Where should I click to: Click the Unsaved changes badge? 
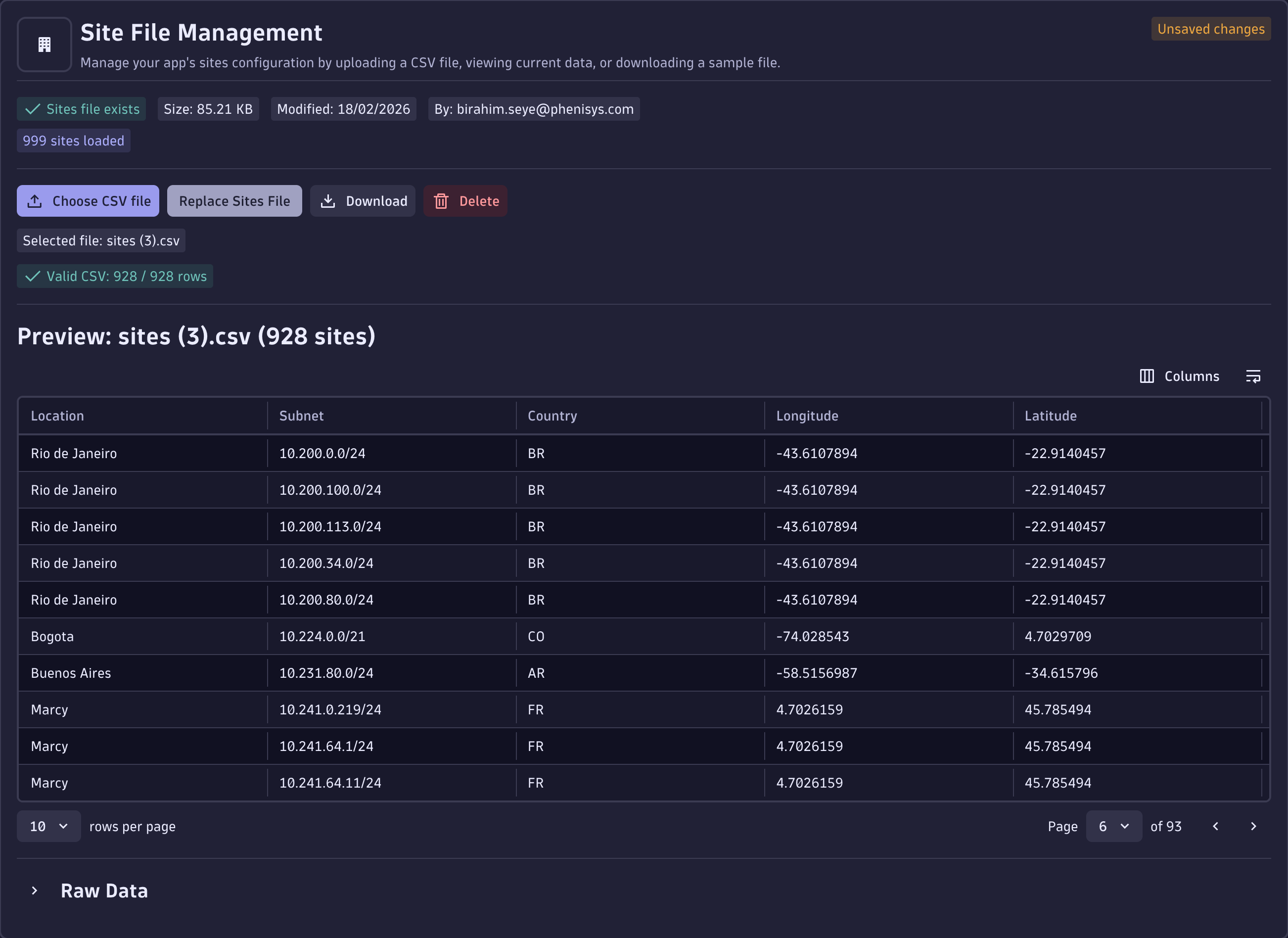coord(1210,28)
